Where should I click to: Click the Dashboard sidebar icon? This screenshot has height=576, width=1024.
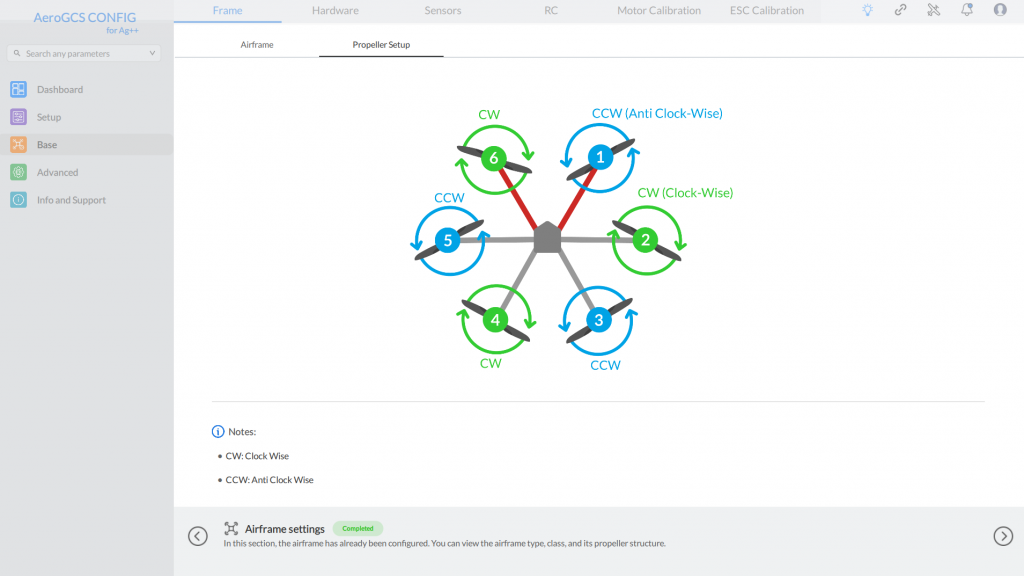tap(18, 89)
